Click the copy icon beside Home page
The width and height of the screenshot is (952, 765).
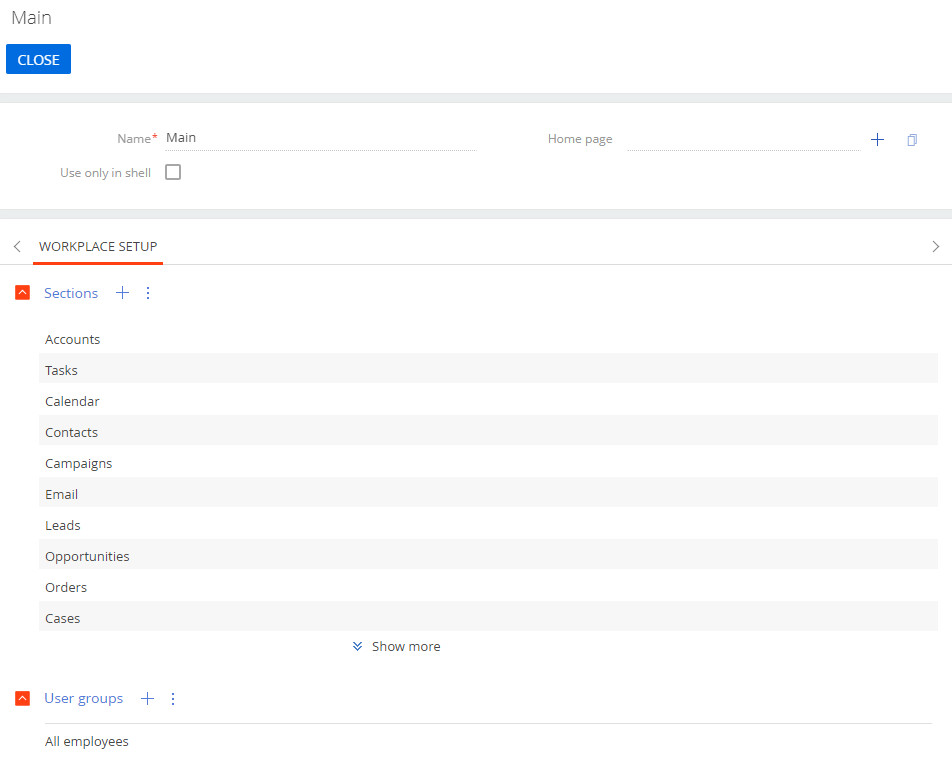pos(912,140)
